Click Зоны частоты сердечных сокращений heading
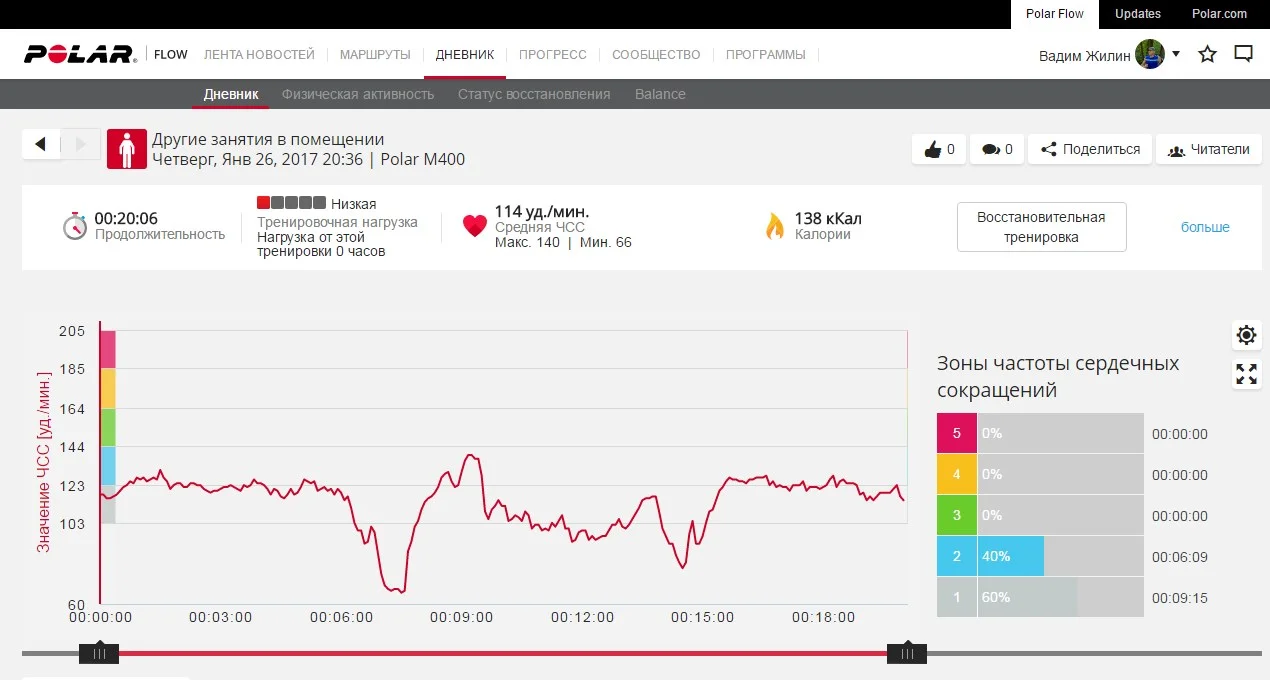1270x680 pixels. (x=1058, y=376)
